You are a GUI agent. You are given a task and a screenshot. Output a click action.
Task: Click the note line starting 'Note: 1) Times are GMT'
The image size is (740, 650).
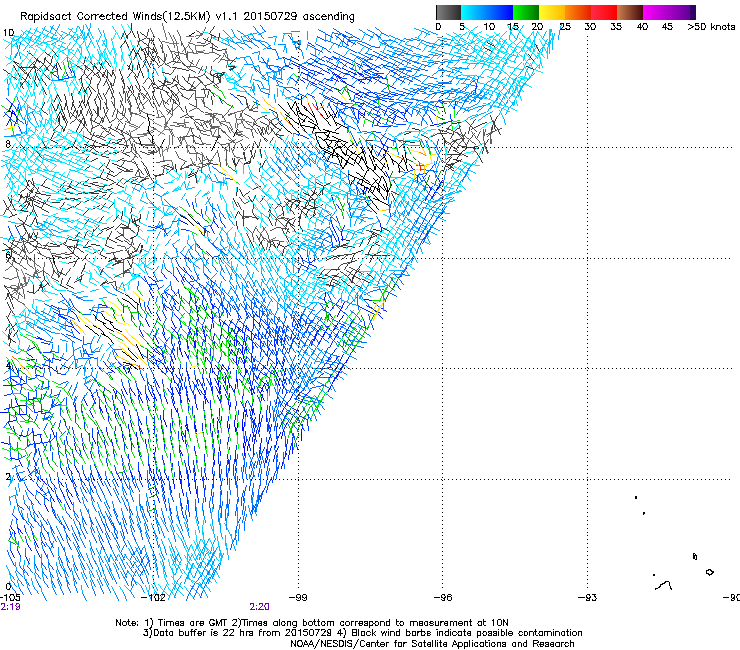(312, 623)
